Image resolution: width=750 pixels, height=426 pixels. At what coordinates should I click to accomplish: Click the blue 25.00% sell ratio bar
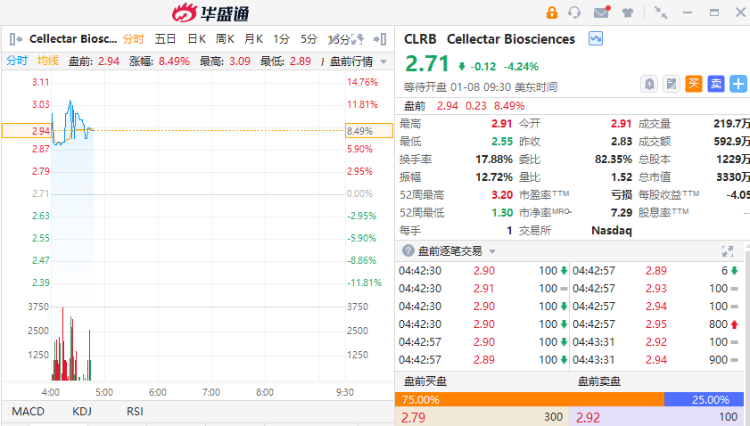(704, 399)
